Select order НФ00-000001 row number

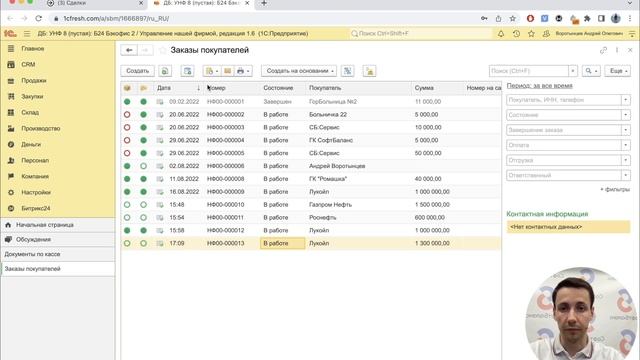[x=225, y=102]
